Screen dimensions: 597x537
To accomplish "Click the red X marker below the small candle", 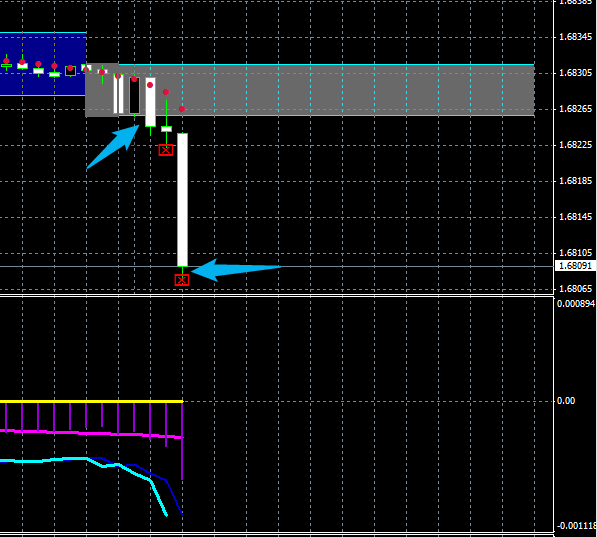I will pos(166,150).
